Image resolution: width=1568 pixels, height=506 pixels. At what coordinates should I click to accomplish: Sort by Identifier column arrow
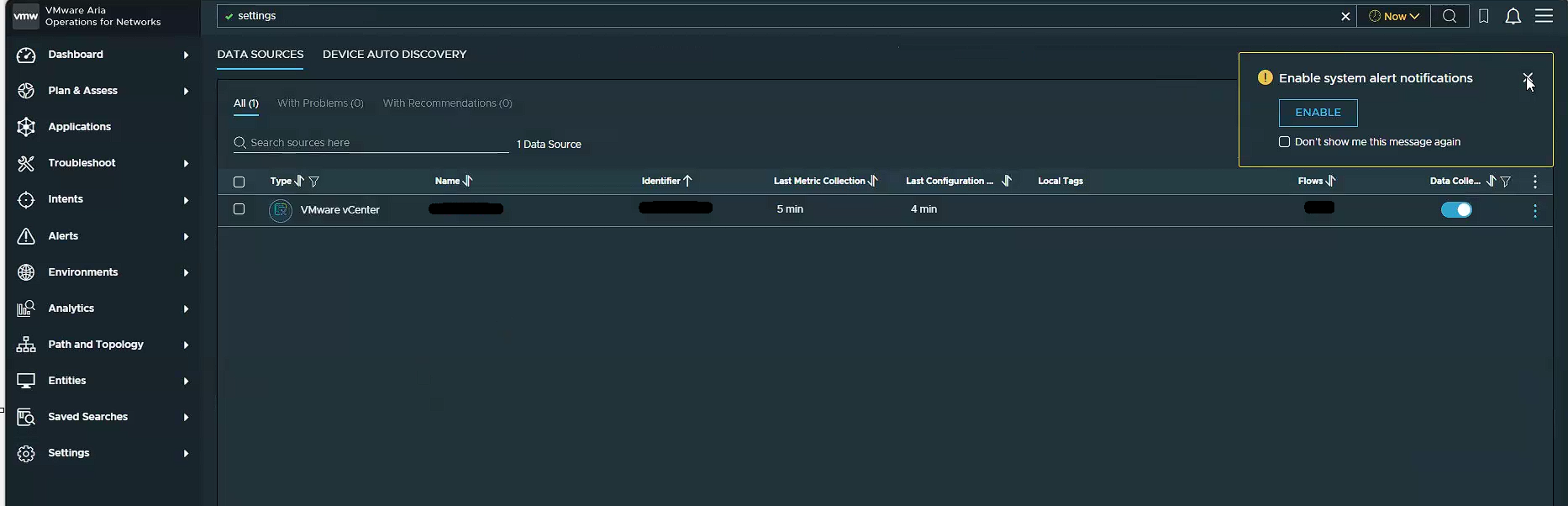[687, 181]
